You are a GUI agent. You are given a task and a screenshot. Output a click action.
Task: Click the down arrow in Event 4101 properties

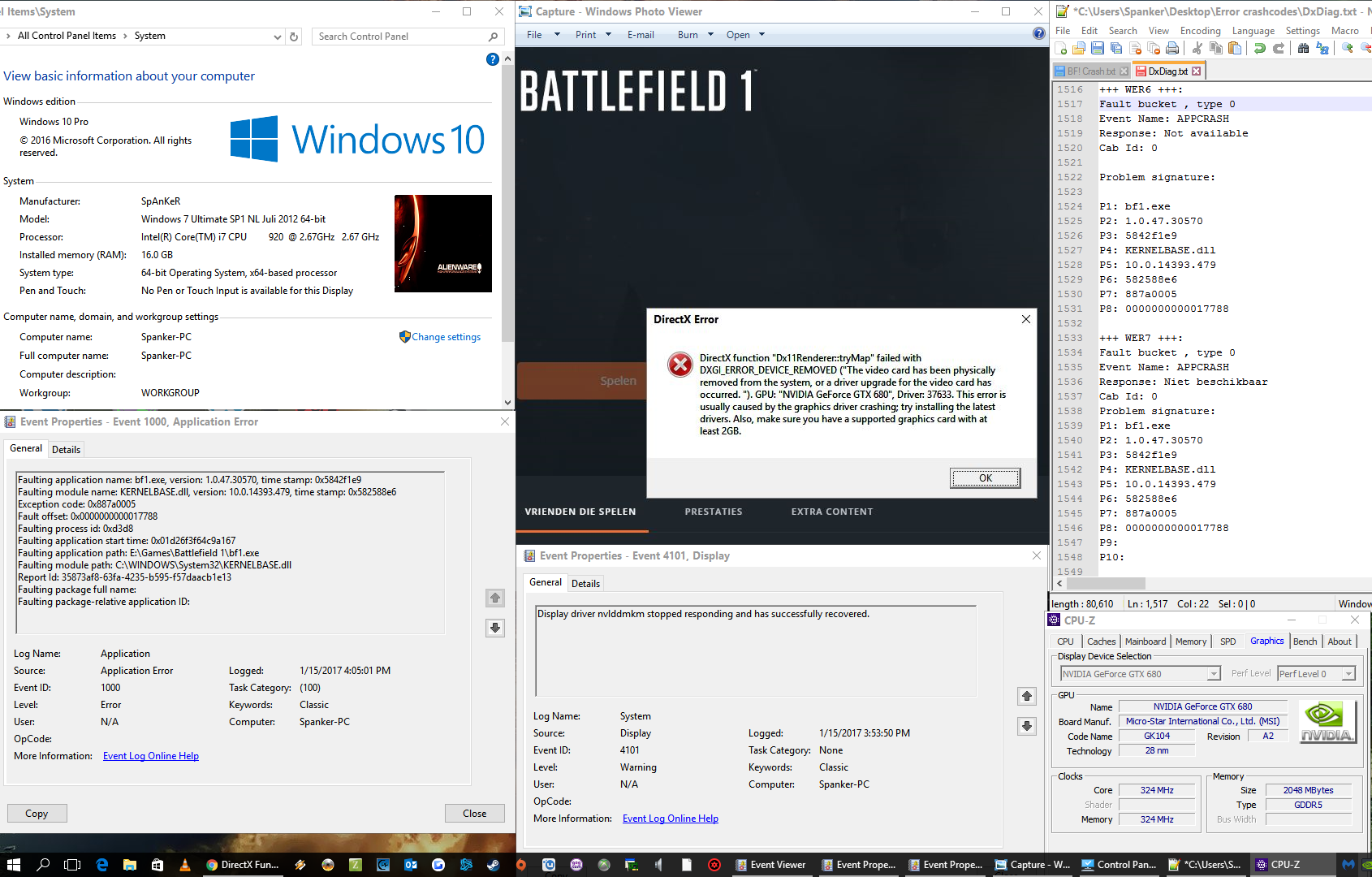click(1027, 726)
